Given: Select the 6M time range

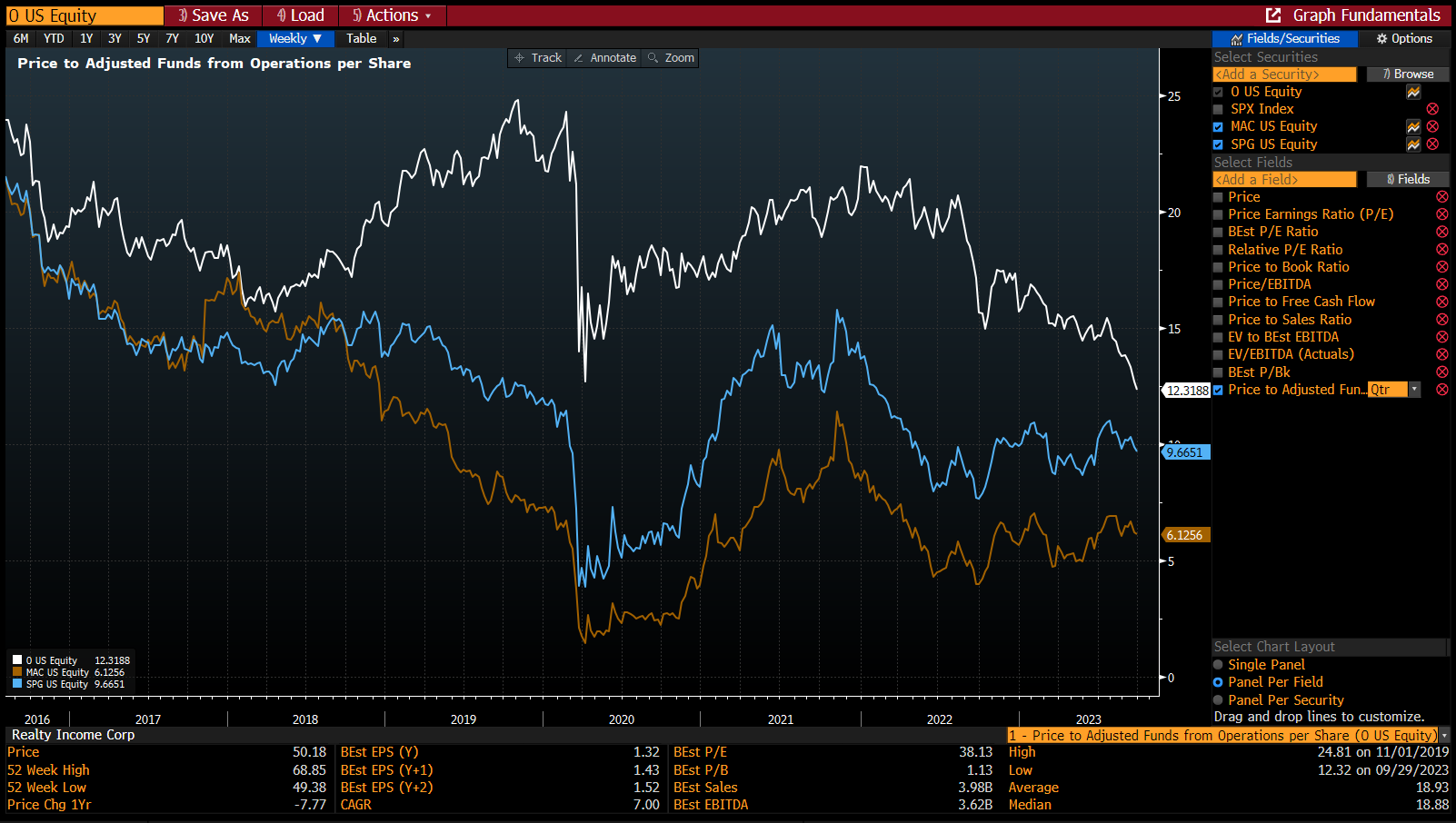Looking at the screenshot, I should click(x=21, y=39).
